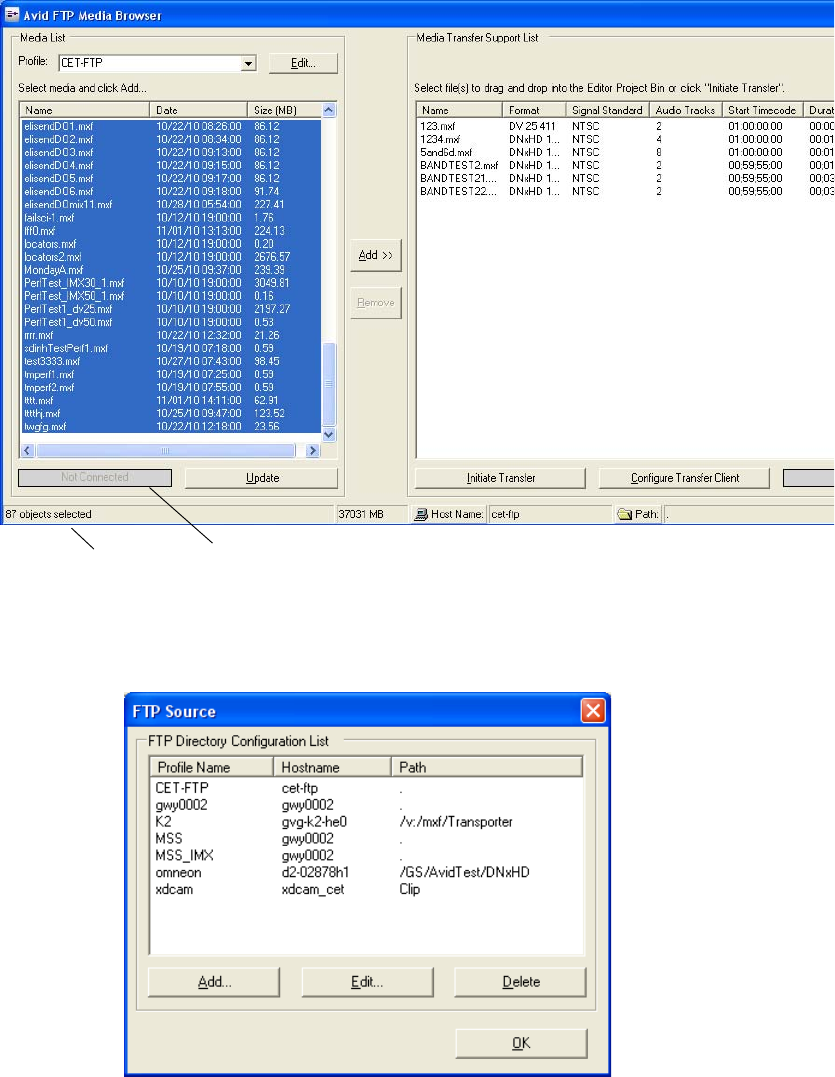The height and width of the screenshot is (1077, 835).
Task: Sort Media List by Size (MB) column
Action: (x=284, y=110)
